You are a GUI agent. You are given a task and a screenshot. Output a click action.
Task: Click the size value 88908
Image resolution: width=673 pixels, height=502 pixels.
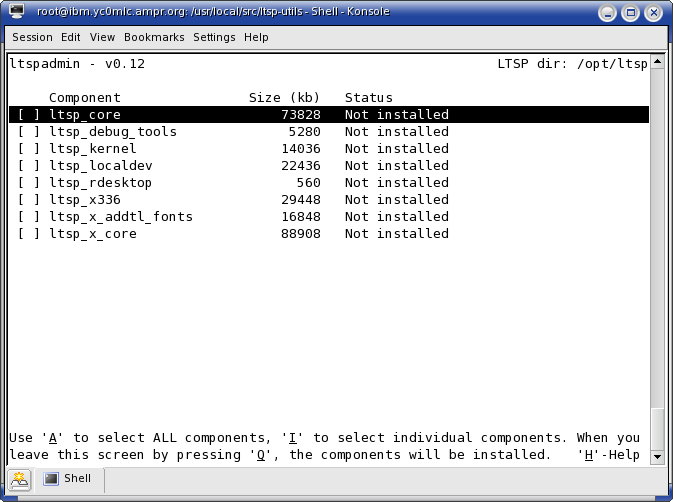coord(301,234)
